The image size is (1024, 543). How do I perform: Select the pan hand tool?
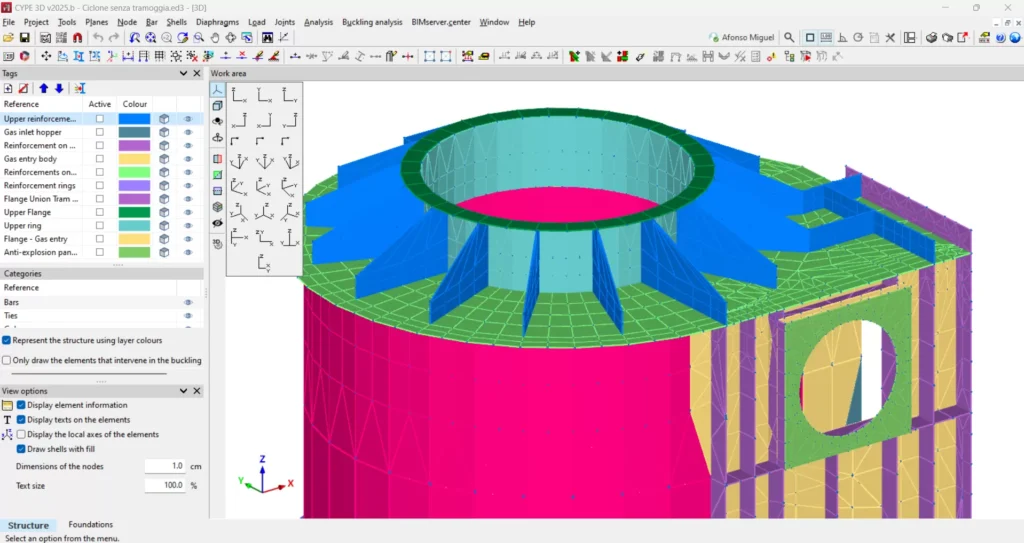pyautogui.click(x=214, y=38)
